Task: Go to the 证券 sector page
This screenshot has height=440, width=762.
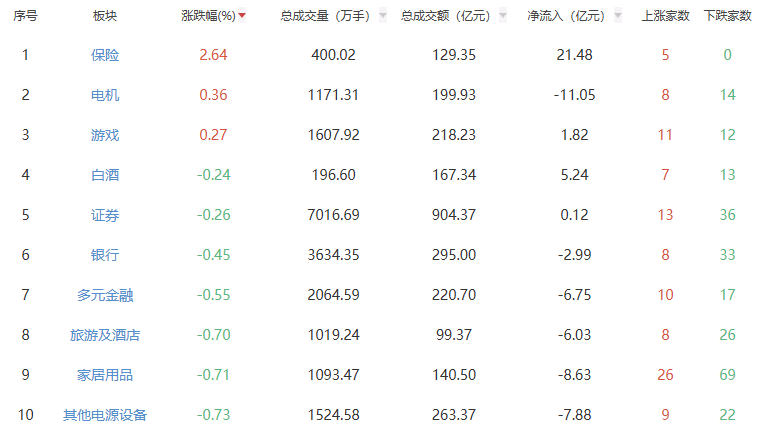Action: 105,215
